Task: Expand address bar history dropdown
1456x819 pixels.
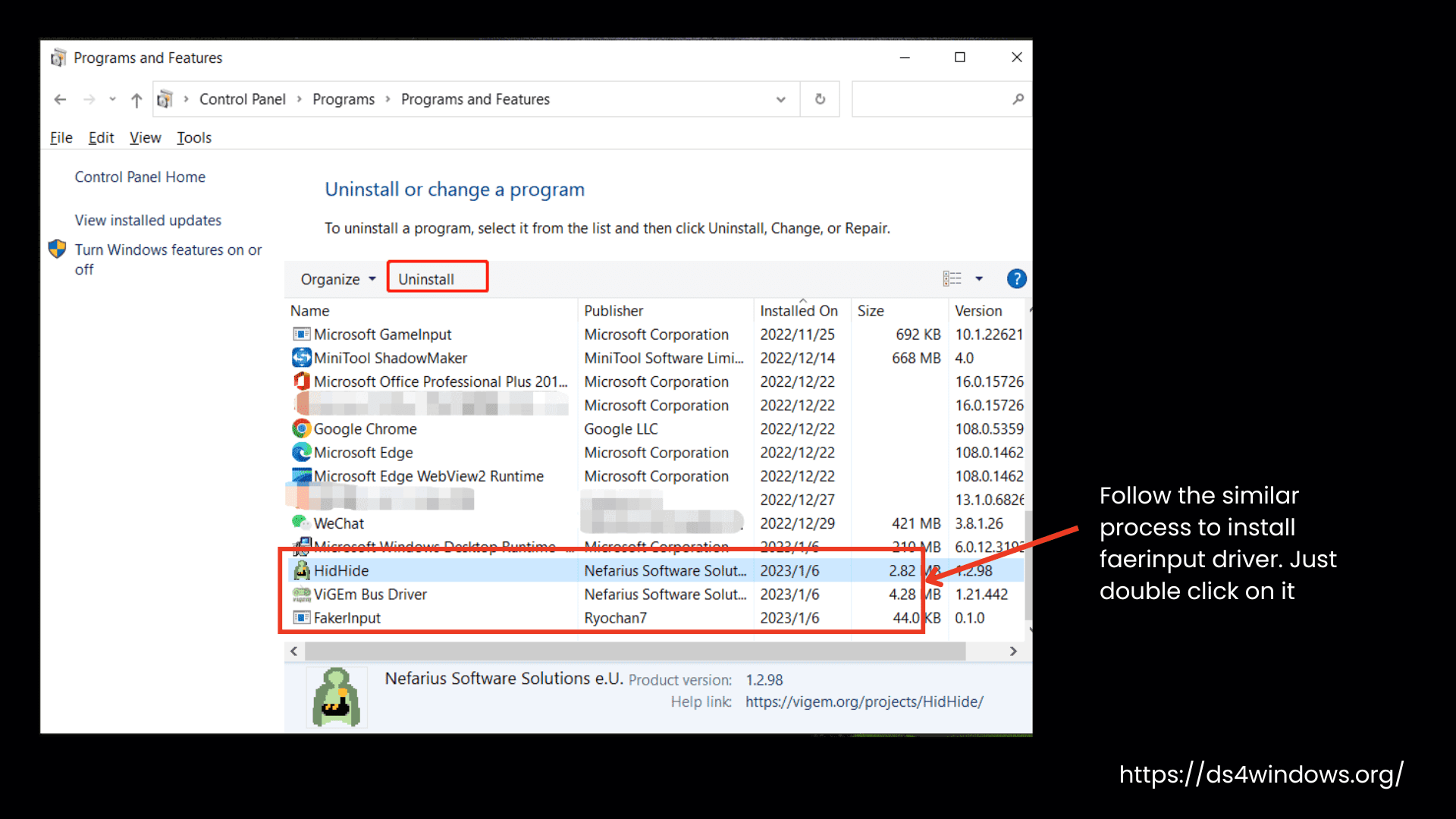Action: 780,99
